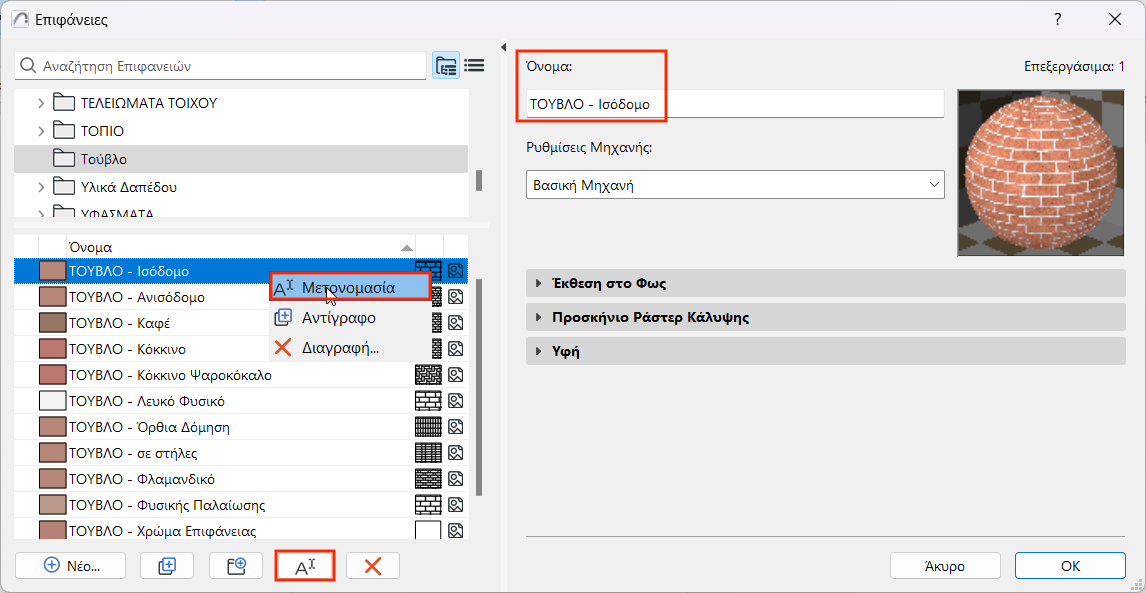Click hatch pattern icon of Όρθια Δόμηση row
Viewport: 1146px width, 593px height.
tap(428, 427)
